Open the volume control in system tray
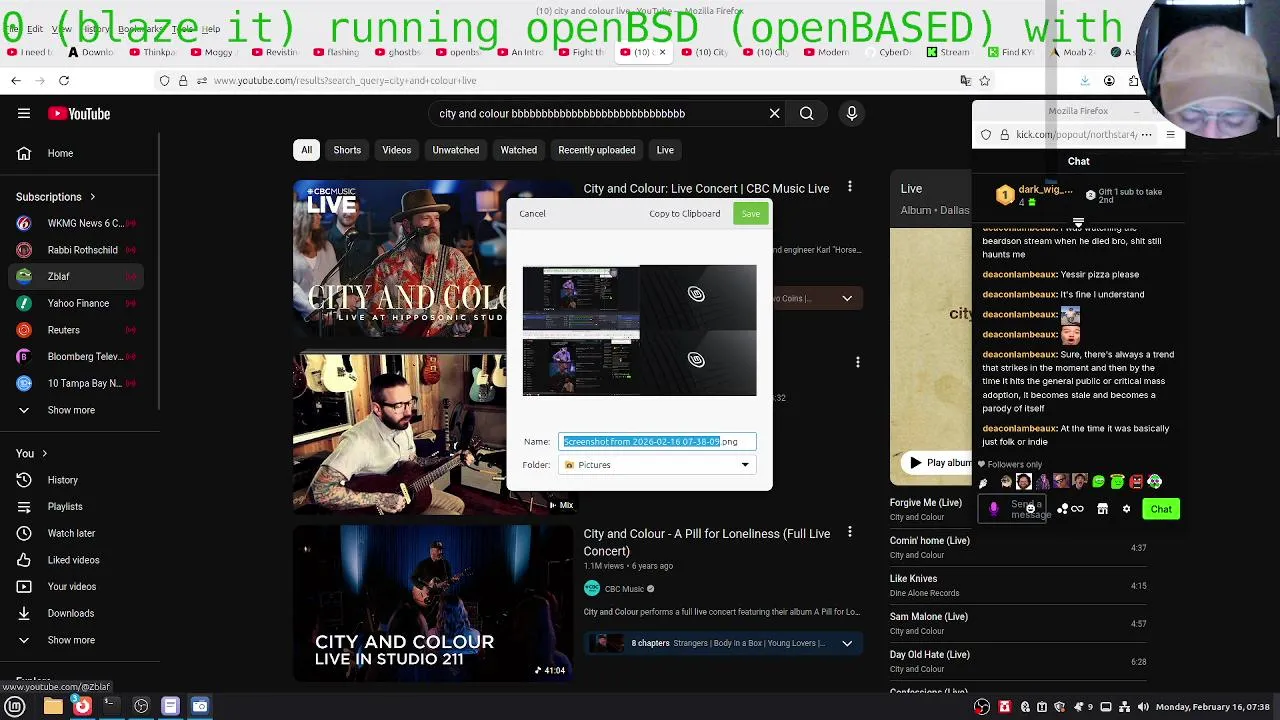Image resolution: width=1280 pixels, height=720 pixels. (x=1143, y=707)
